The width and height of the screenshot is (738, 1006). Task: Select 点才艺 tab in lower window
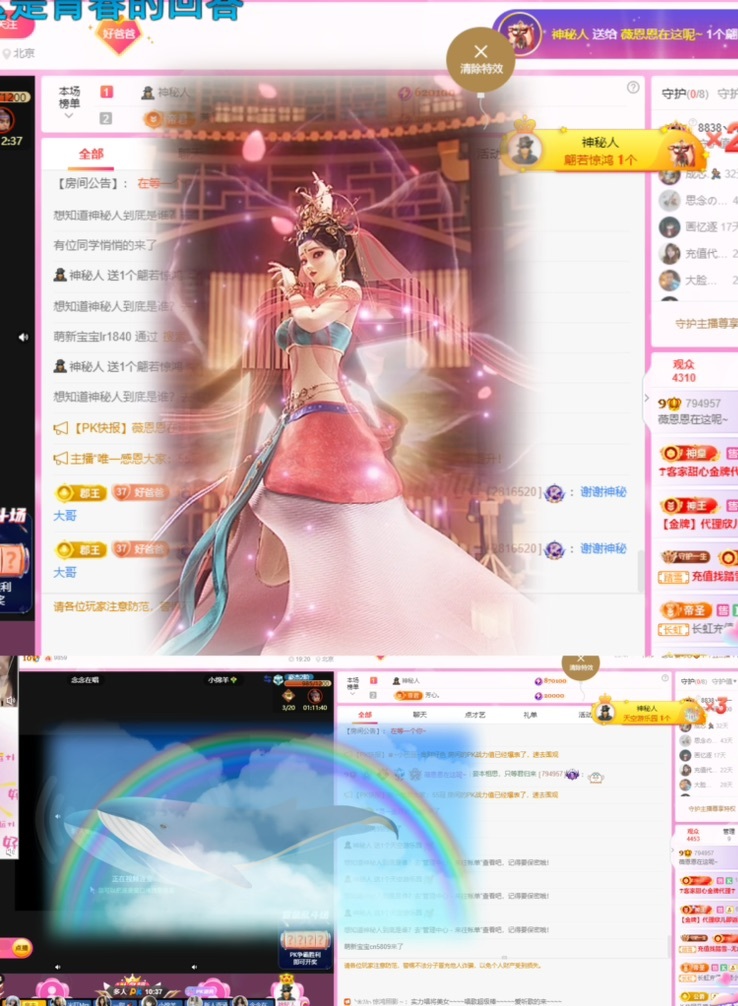coord(474,715)
